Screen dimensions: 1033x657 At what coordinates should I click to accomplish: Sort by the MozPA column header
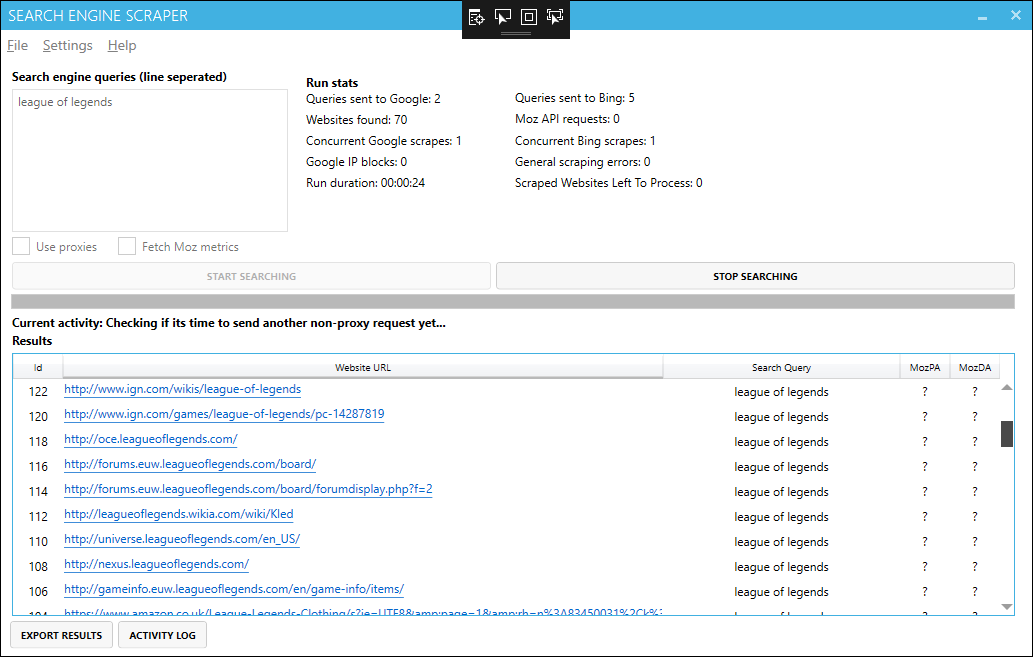(925, 368)
